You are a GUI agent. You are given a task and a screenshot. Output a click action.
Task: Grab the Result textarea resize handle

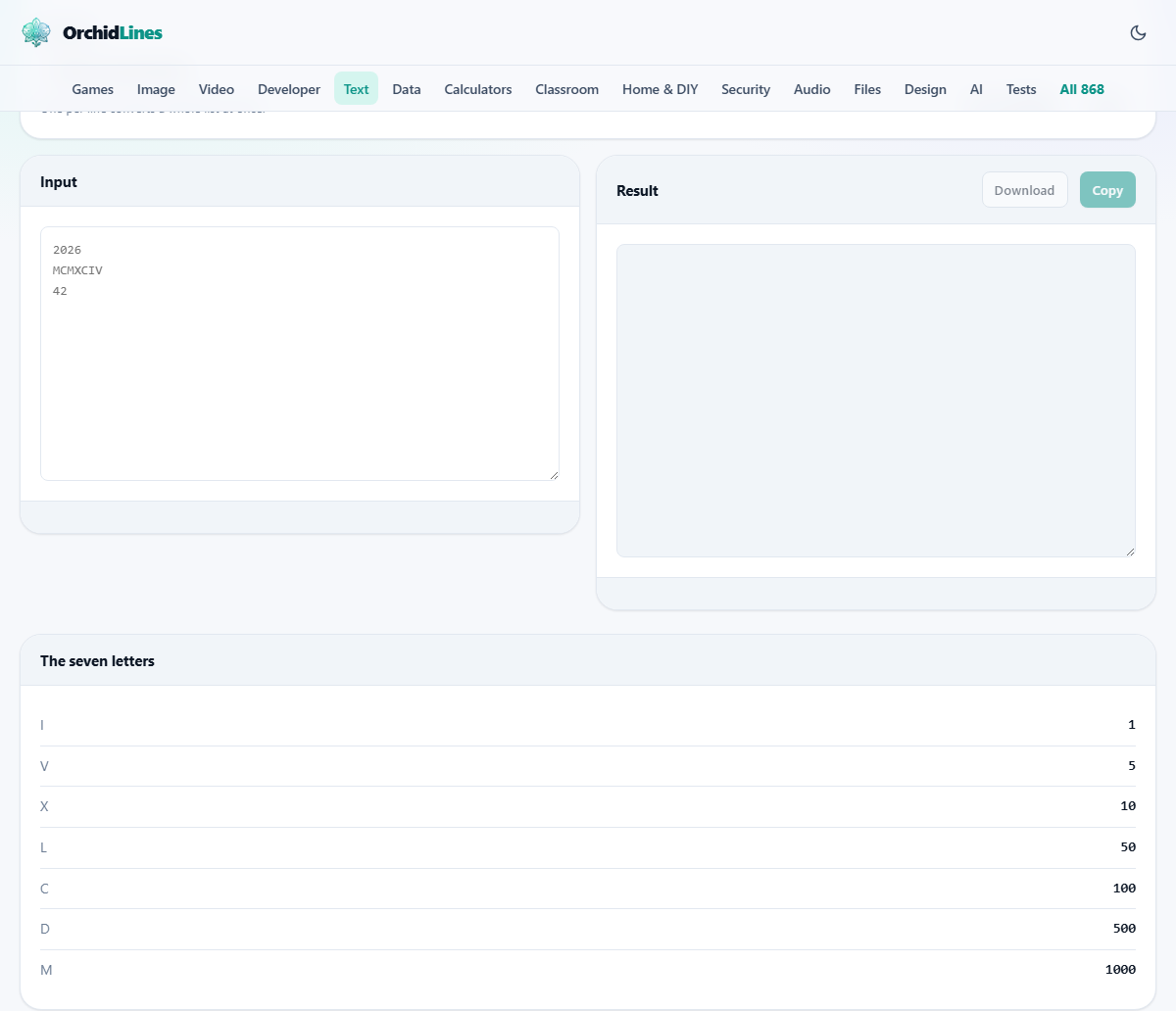point(1130,552)
